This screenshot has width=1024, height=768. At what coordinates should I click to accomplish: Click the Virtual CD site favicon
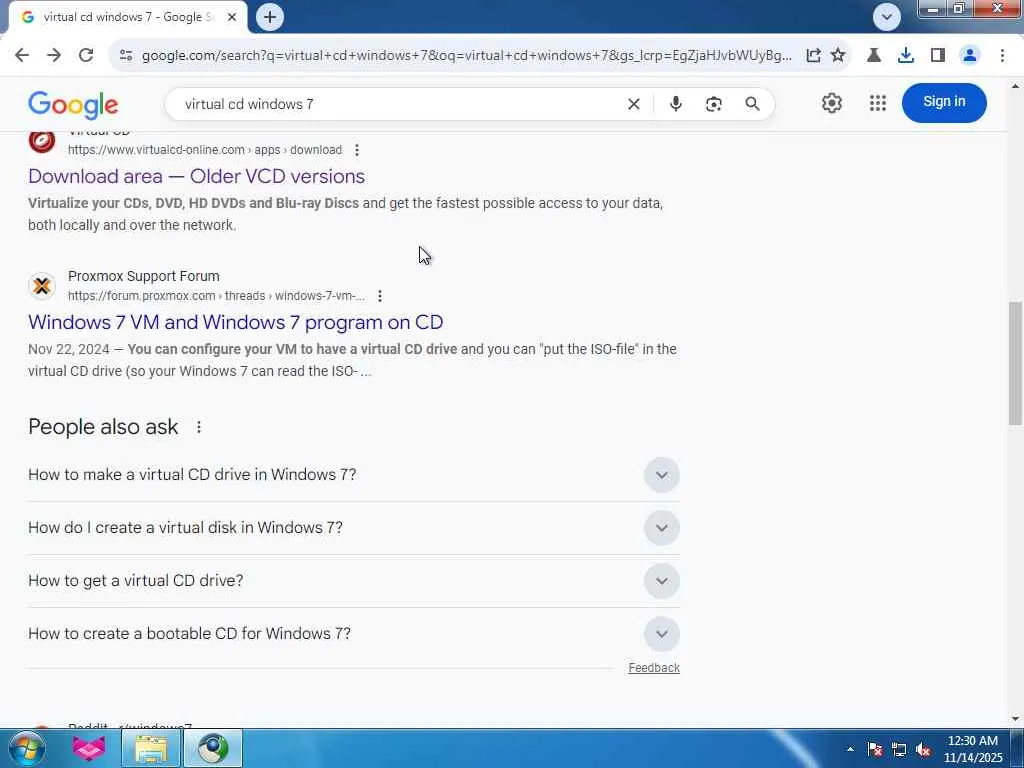pyautogui.click(x=42, y=140)
